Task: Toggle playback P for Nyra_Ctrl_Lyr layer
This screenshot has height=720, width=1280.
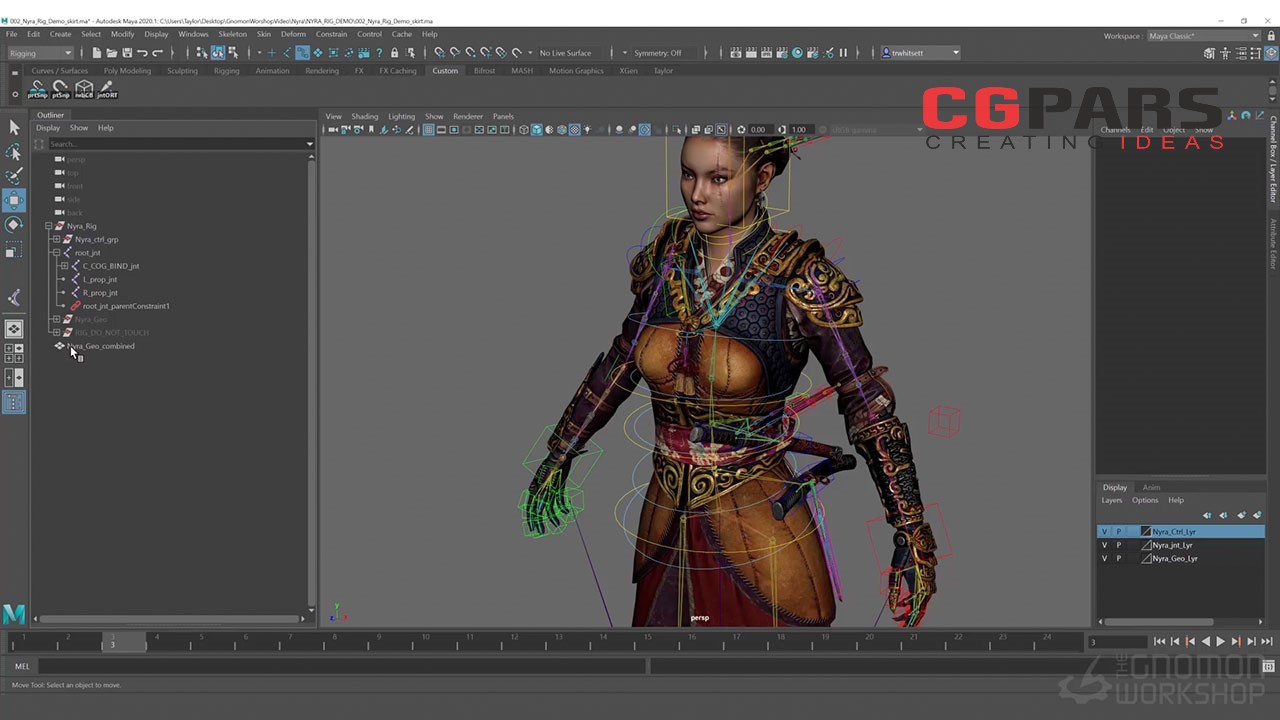Action: point(1119,532)
